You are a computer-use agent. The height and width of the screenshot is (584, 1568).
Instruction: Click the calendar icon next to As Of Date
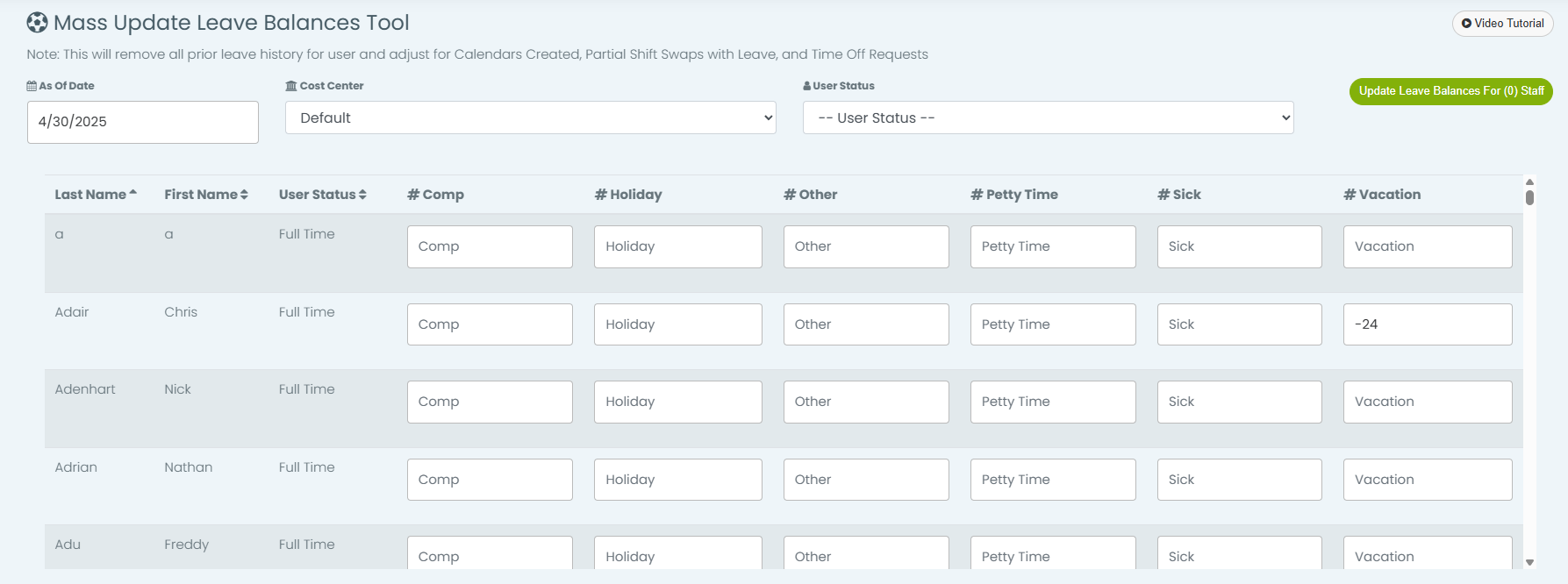click(x=32, y=86)
